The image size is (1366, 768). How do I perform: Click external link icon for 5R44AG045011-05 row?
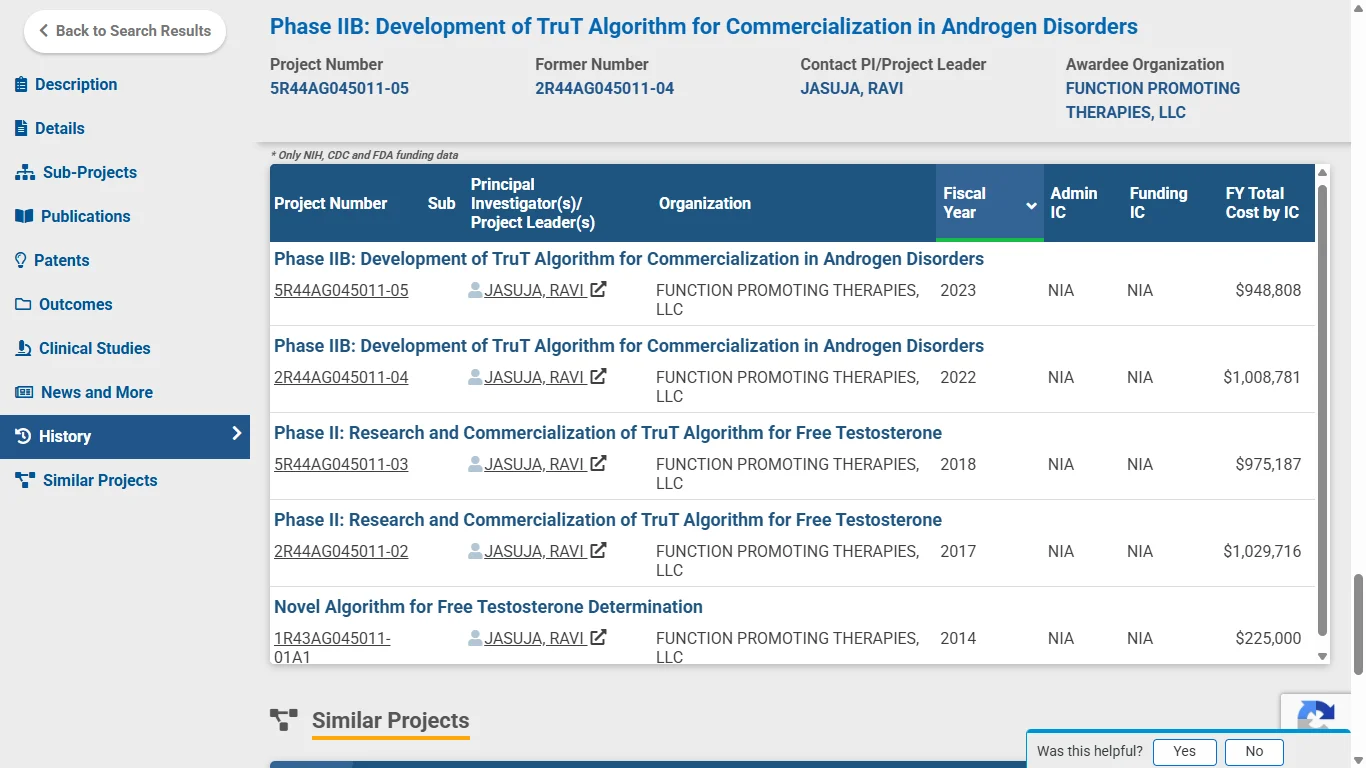point(598,290)
